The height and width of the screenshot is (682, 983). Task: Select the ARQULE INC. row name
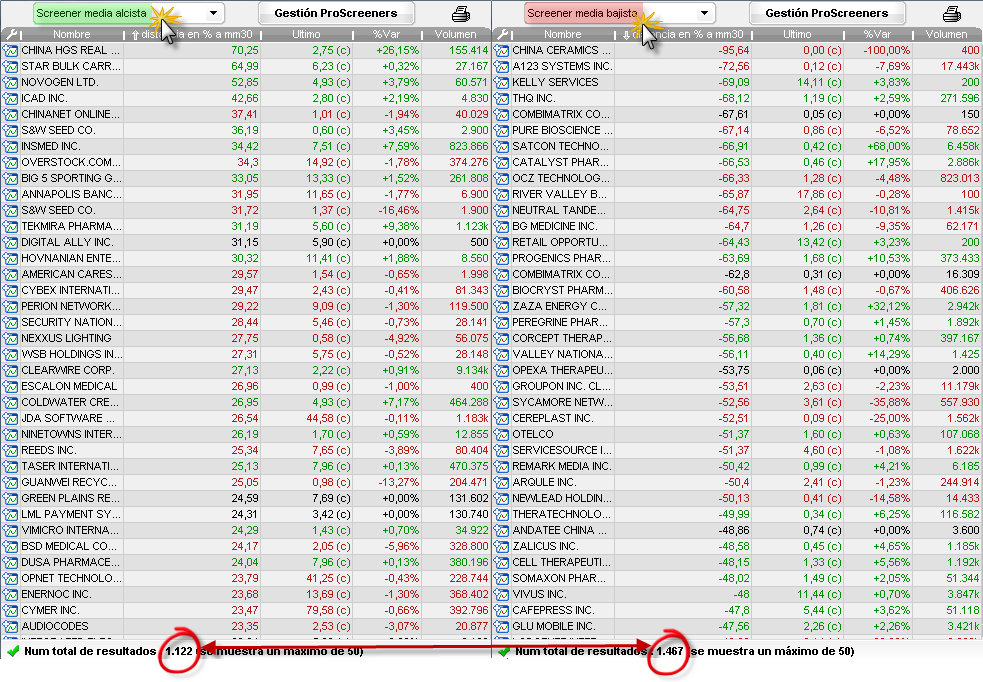(x=544, y=482)
